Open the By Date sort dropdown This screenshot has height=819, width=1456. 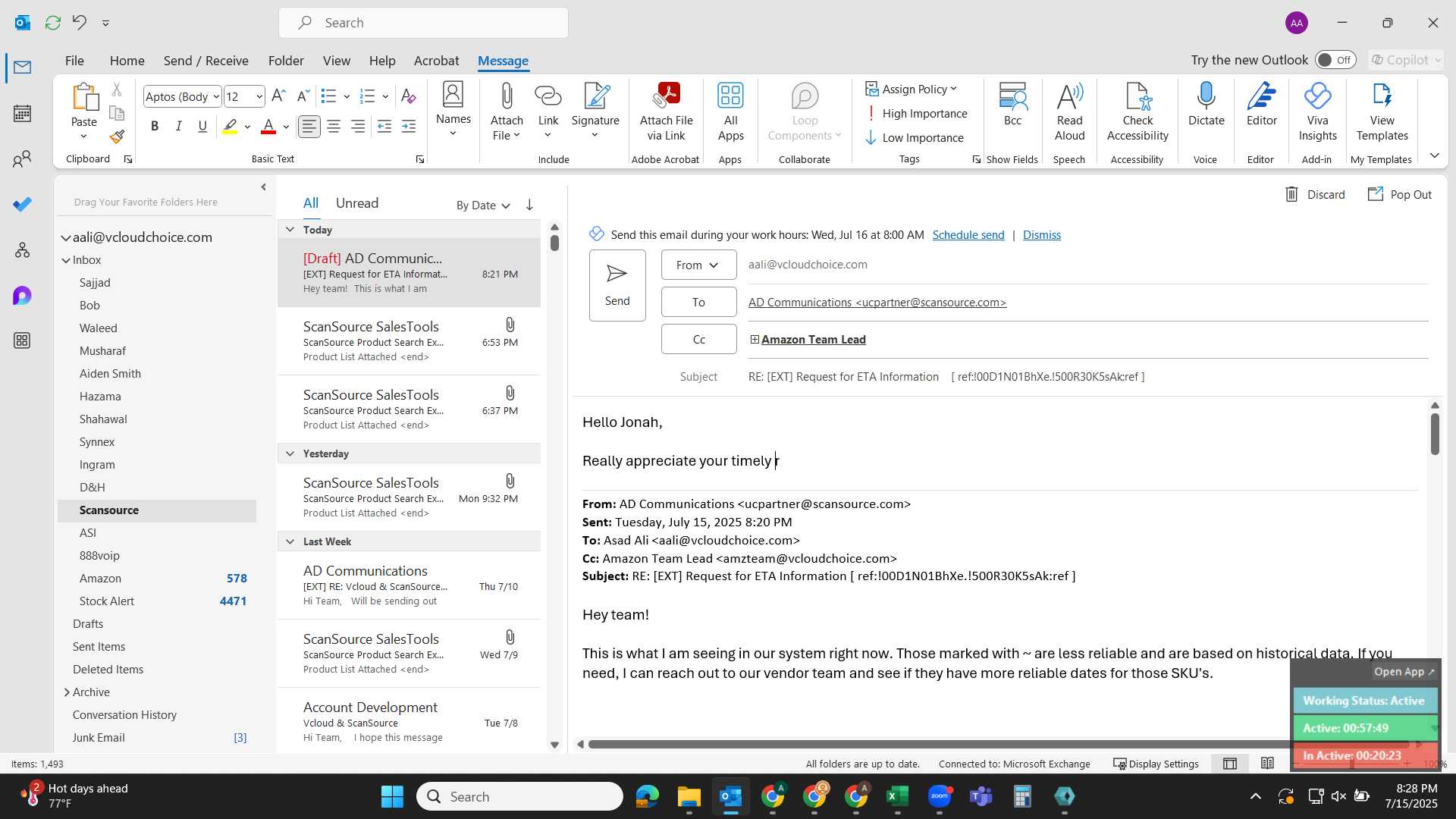coord(484,205)
